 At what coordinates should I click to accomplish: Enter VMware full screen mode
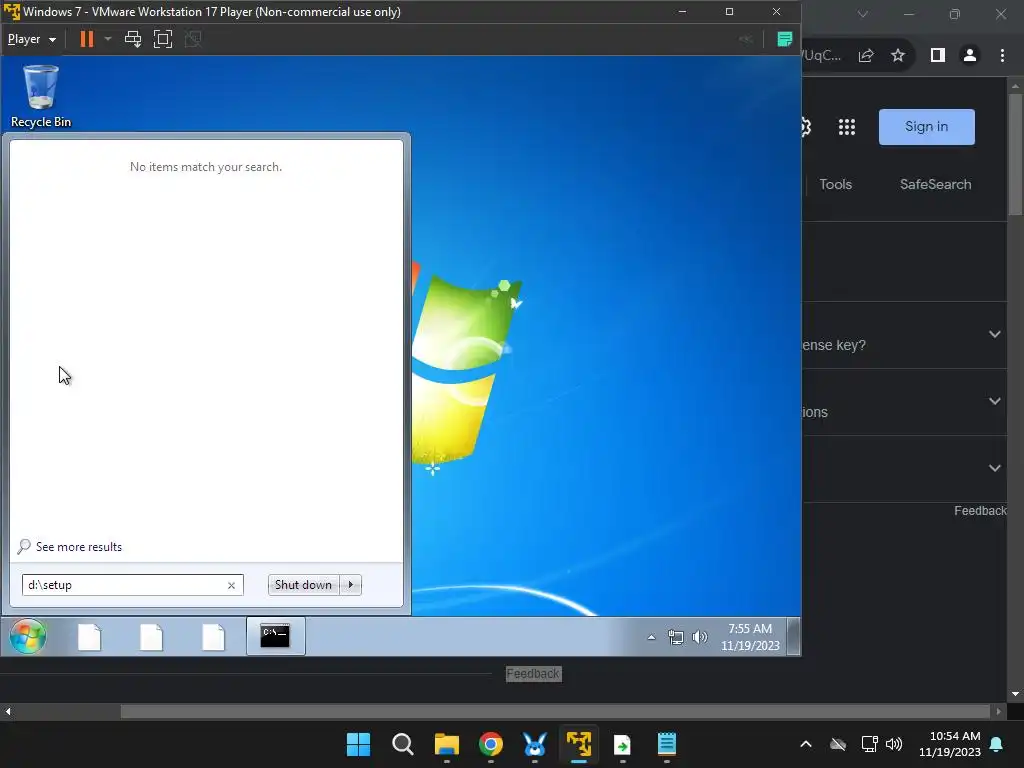pyautogui.click(x=163, y=39)
